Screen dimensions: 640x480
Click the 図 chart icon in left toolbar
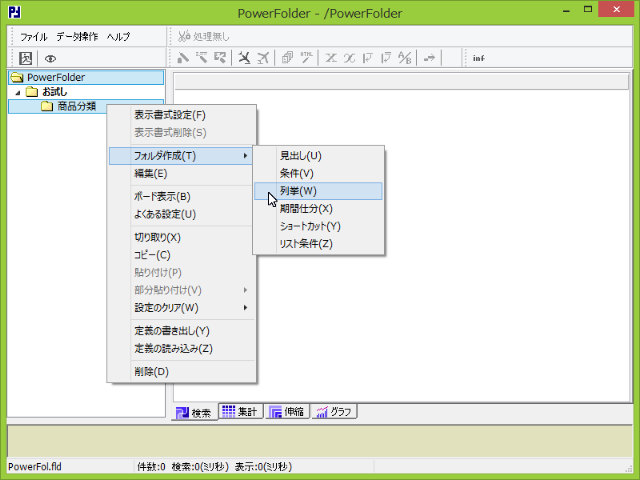point(25,58)
